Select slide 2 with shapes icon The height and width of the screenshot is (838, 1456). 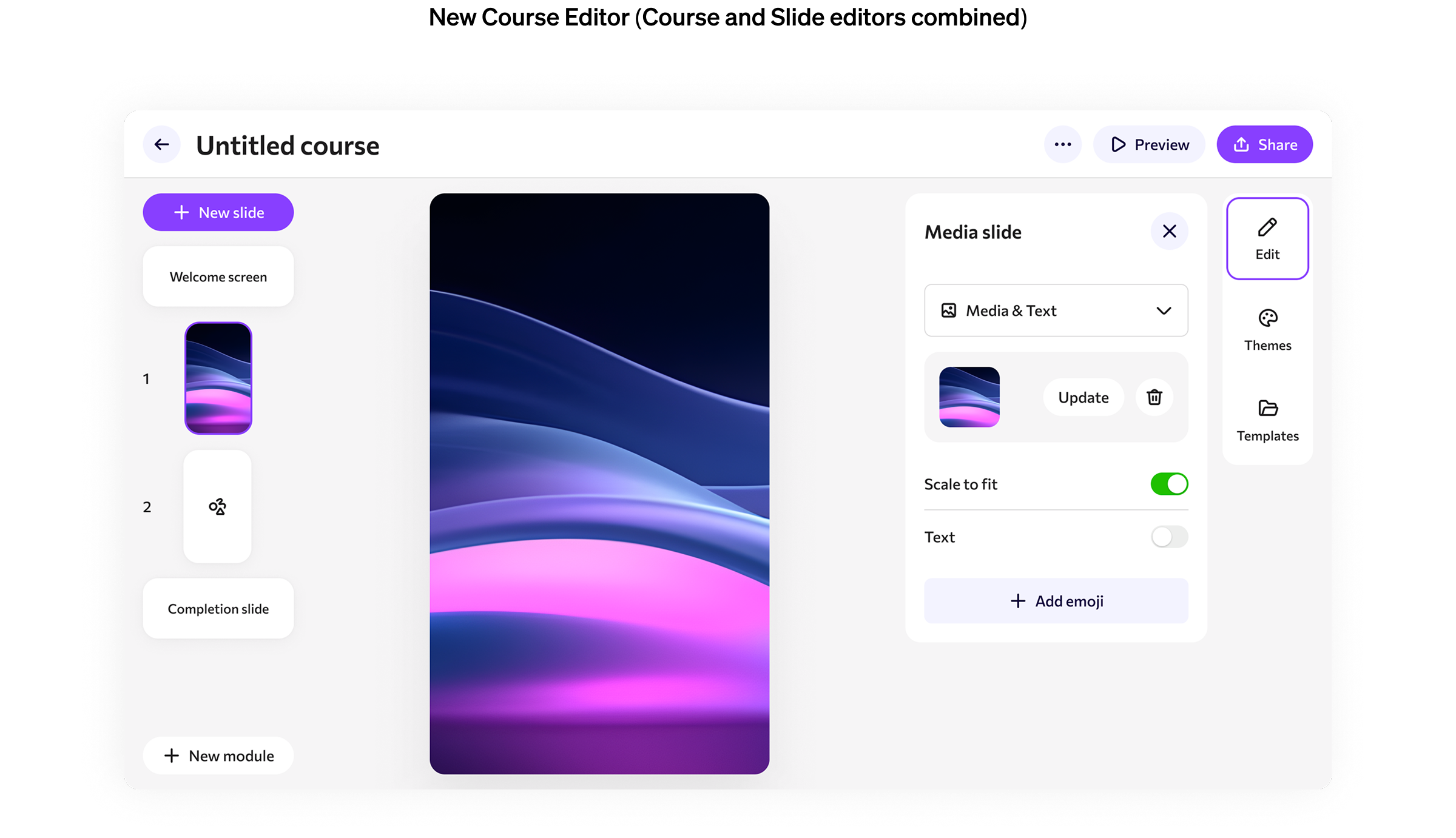point(217,506)
